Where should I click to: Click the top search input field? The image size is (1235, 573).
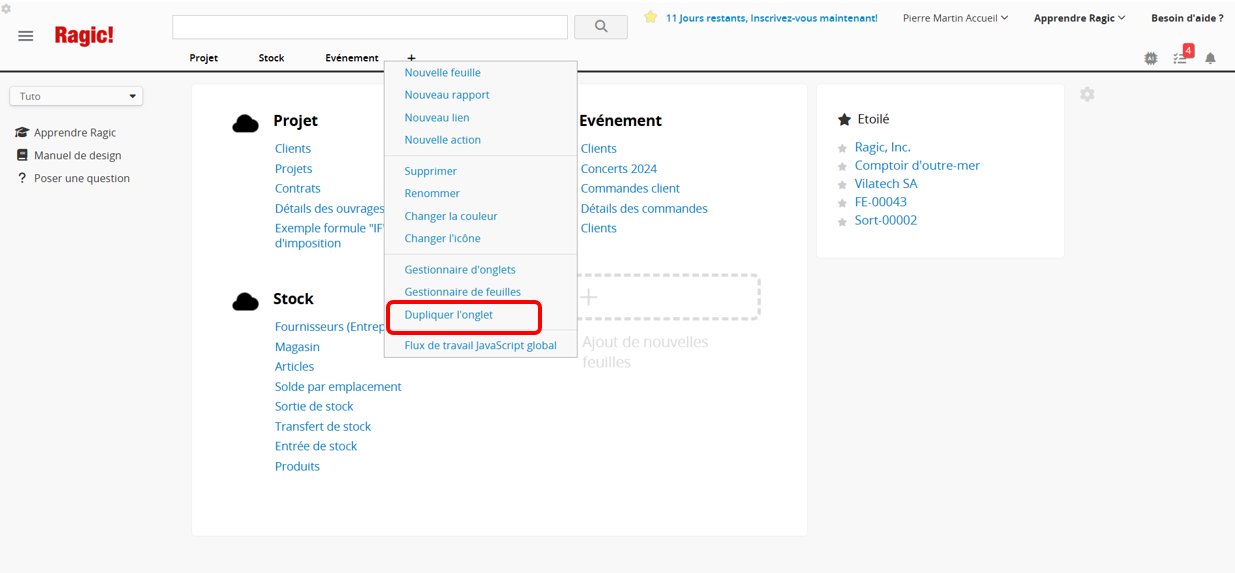(370, 27)
